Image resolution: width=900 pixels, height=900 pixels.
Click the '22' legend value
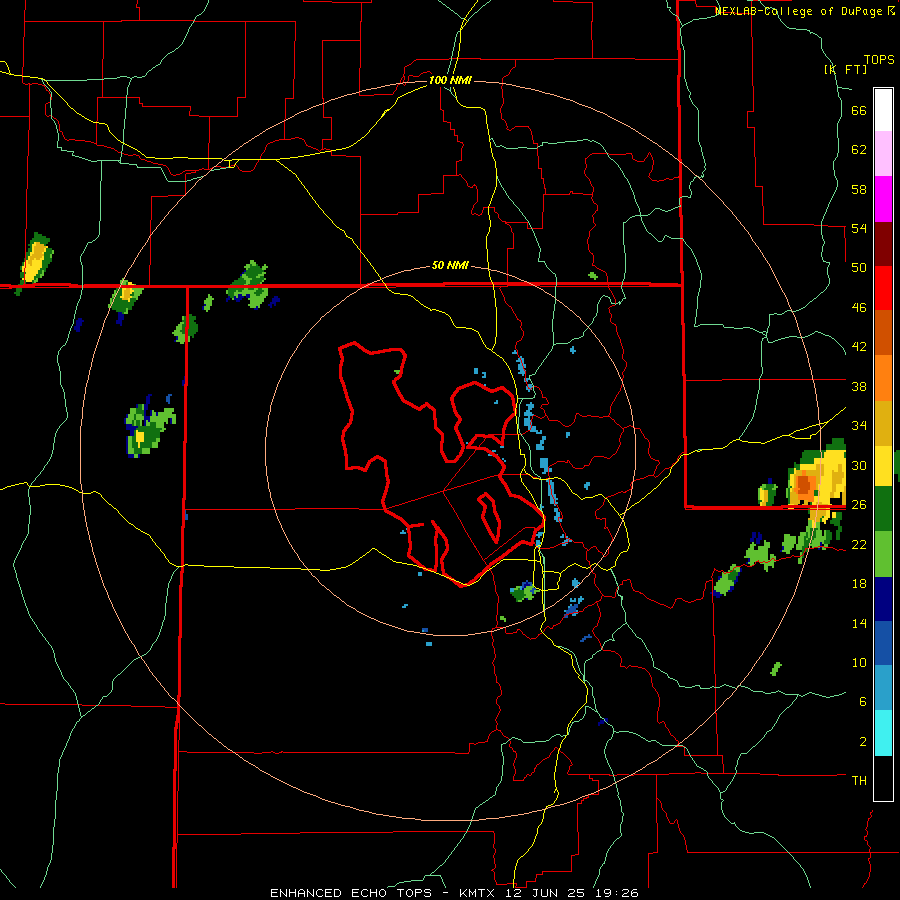859,544
